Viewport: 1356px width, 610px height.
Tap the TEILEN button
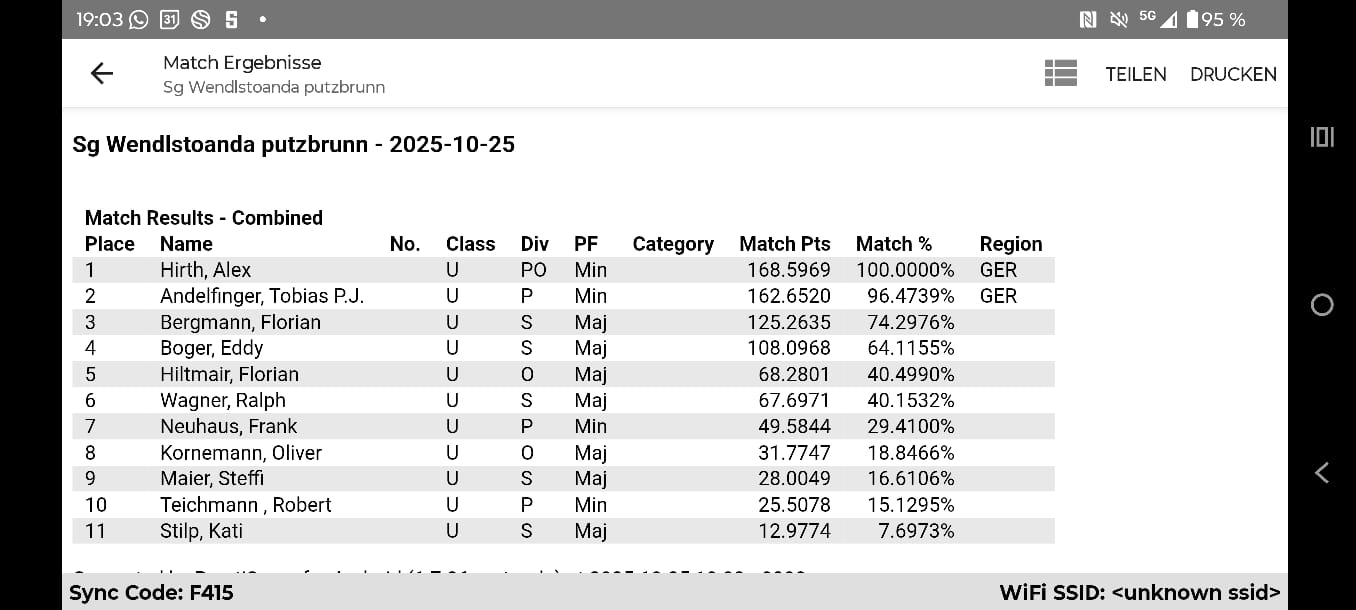(x=1135, y=74)
